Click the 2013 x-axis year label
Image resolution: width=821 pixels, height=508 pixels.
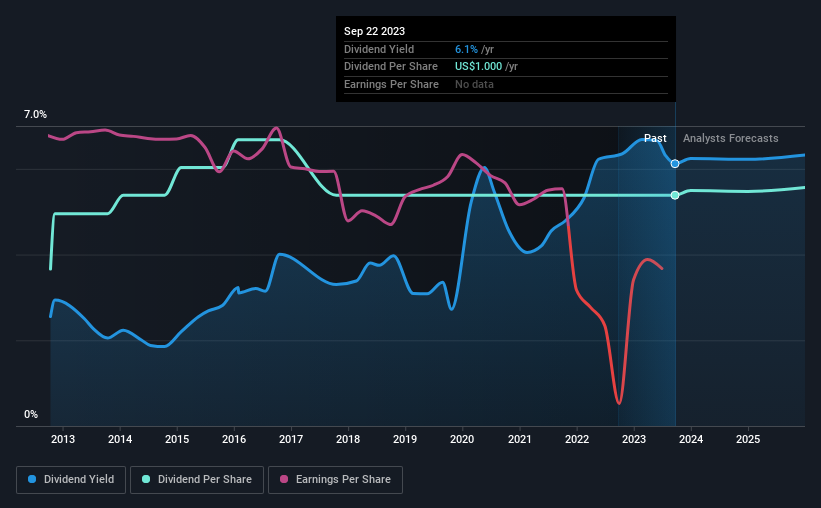[63, 439]
